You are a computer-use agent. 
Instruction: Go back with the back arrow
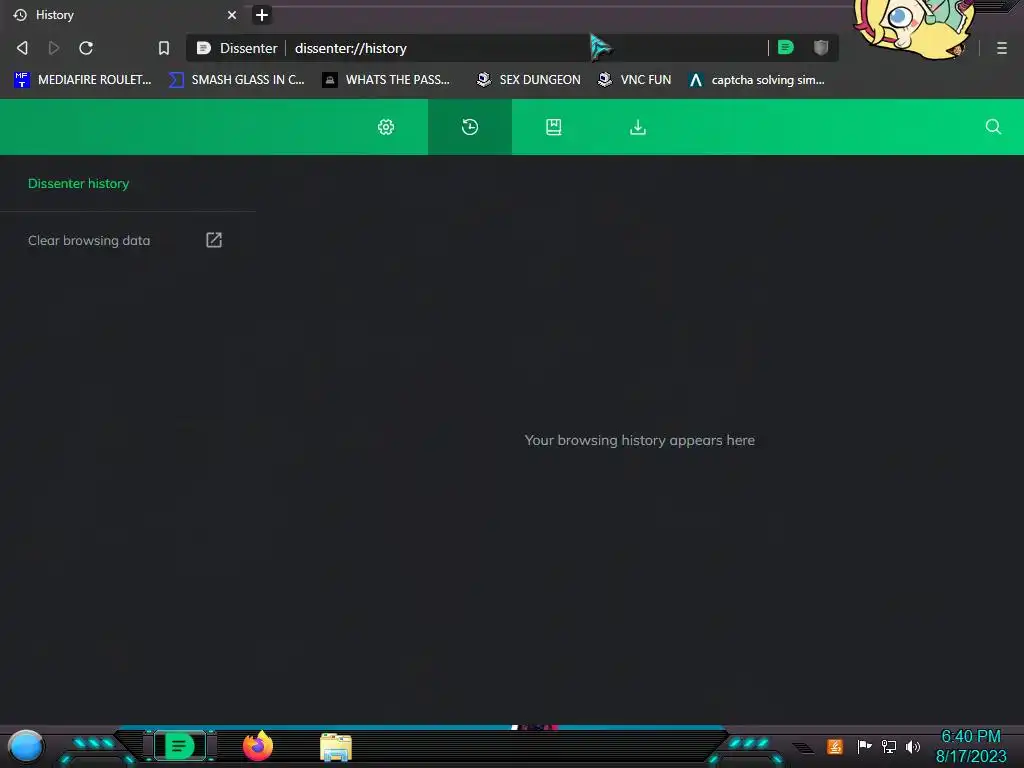click(x=22, y=48)
